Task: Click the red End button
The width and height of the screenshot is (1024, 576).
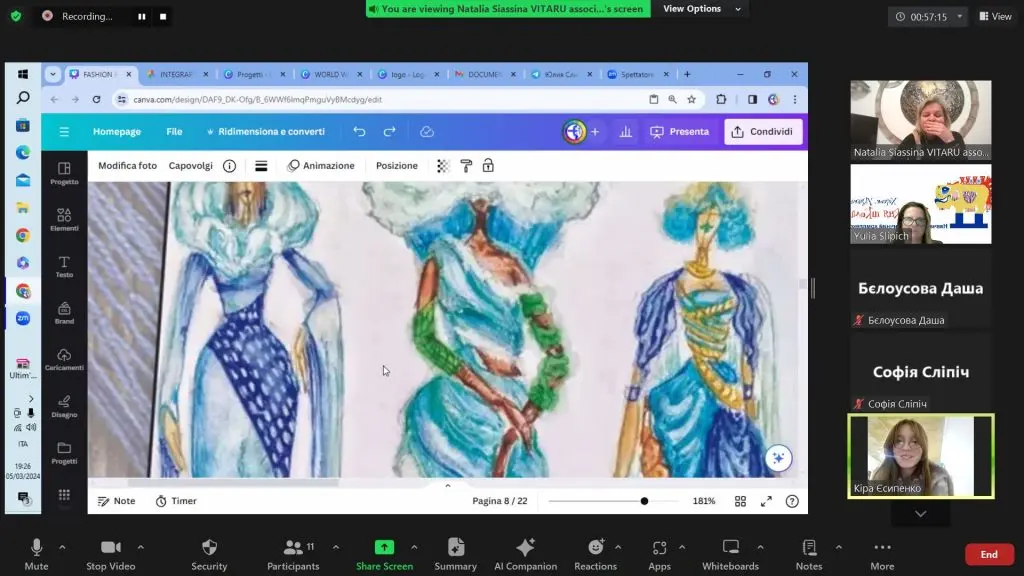Action: [988, 554]
